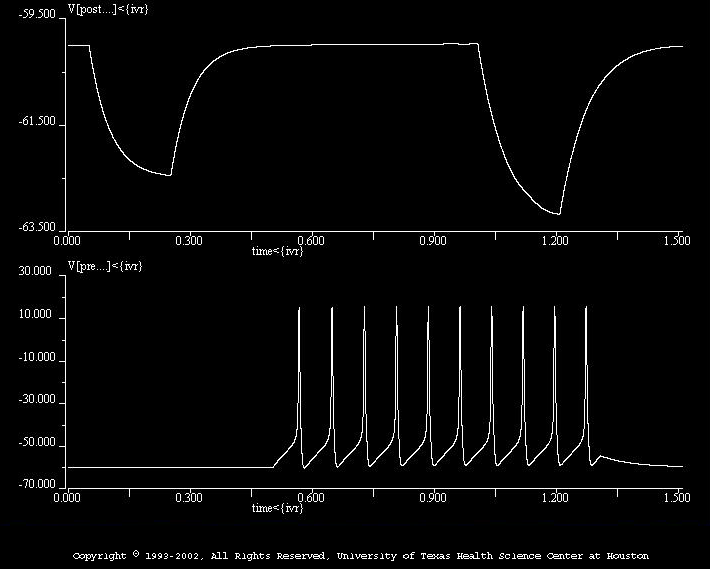Click the 0.600 tick on bottom plot's time axis

310,497
